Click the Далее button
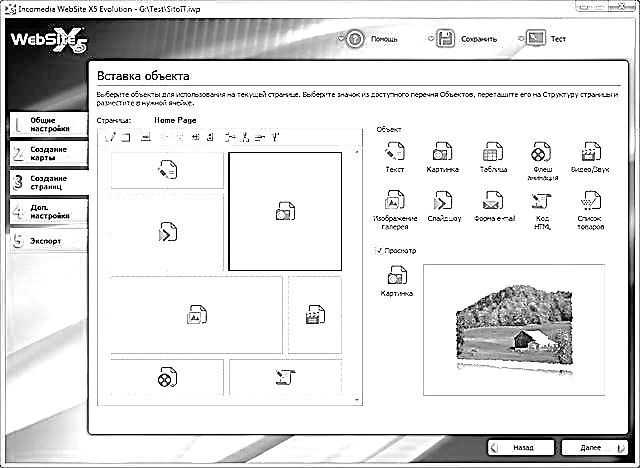640x468 pixels. [594, 448]
